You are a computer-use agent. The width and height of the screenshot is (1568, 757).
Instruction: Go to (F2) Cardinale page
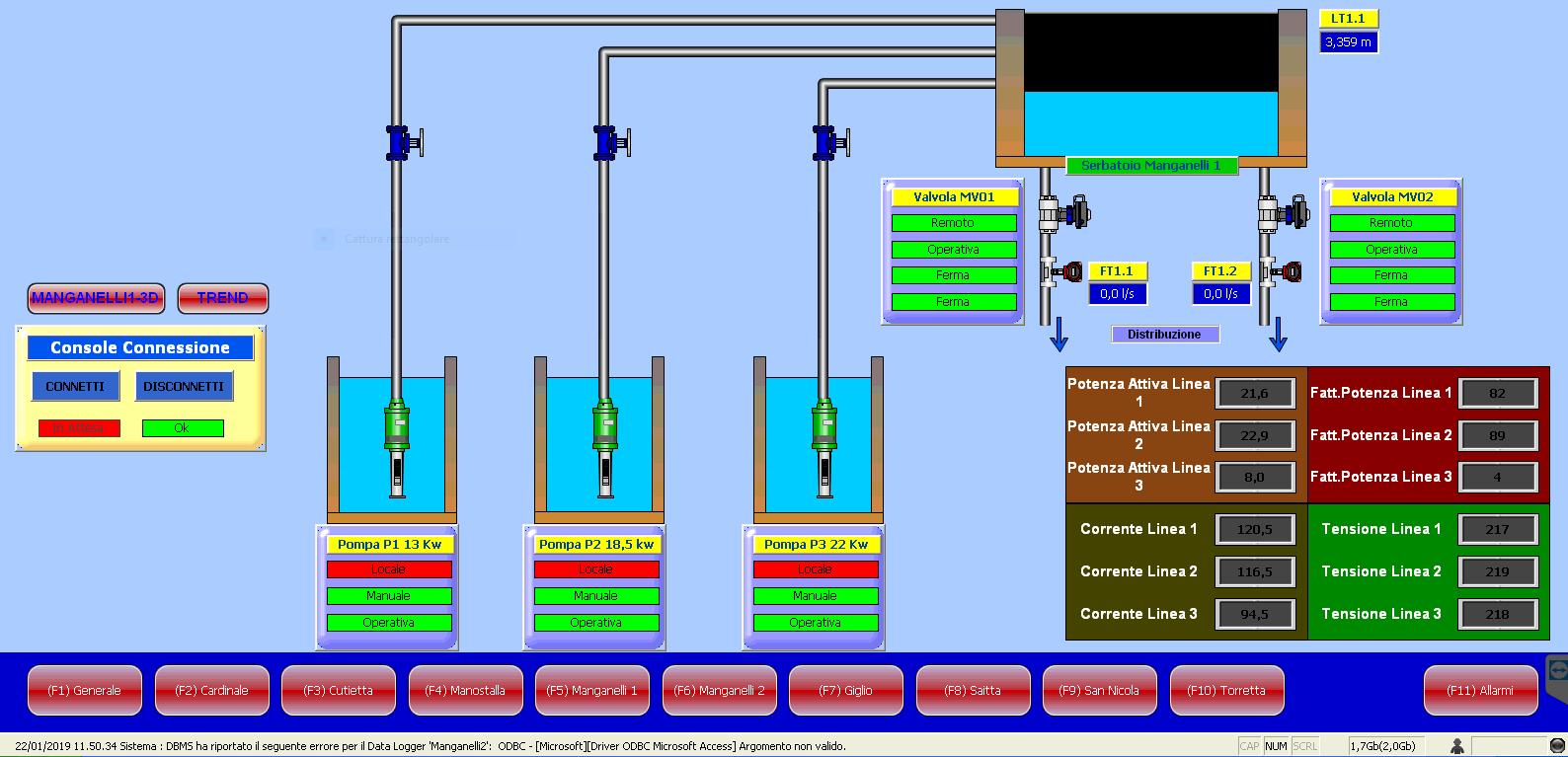[x=212, y=690]
